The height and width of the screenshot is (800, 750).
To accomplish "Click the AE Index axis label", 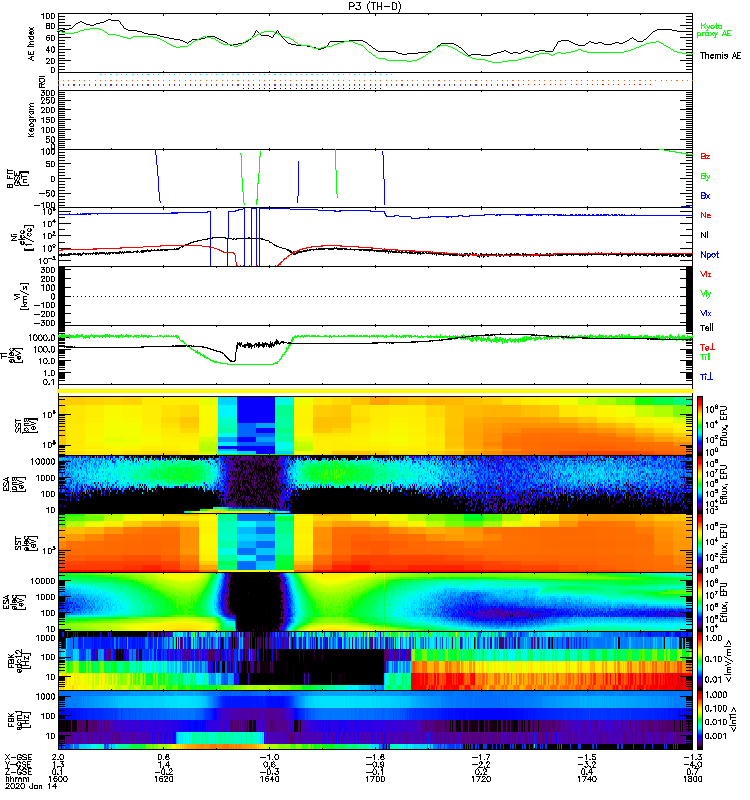I will click(x=31, y=44).
